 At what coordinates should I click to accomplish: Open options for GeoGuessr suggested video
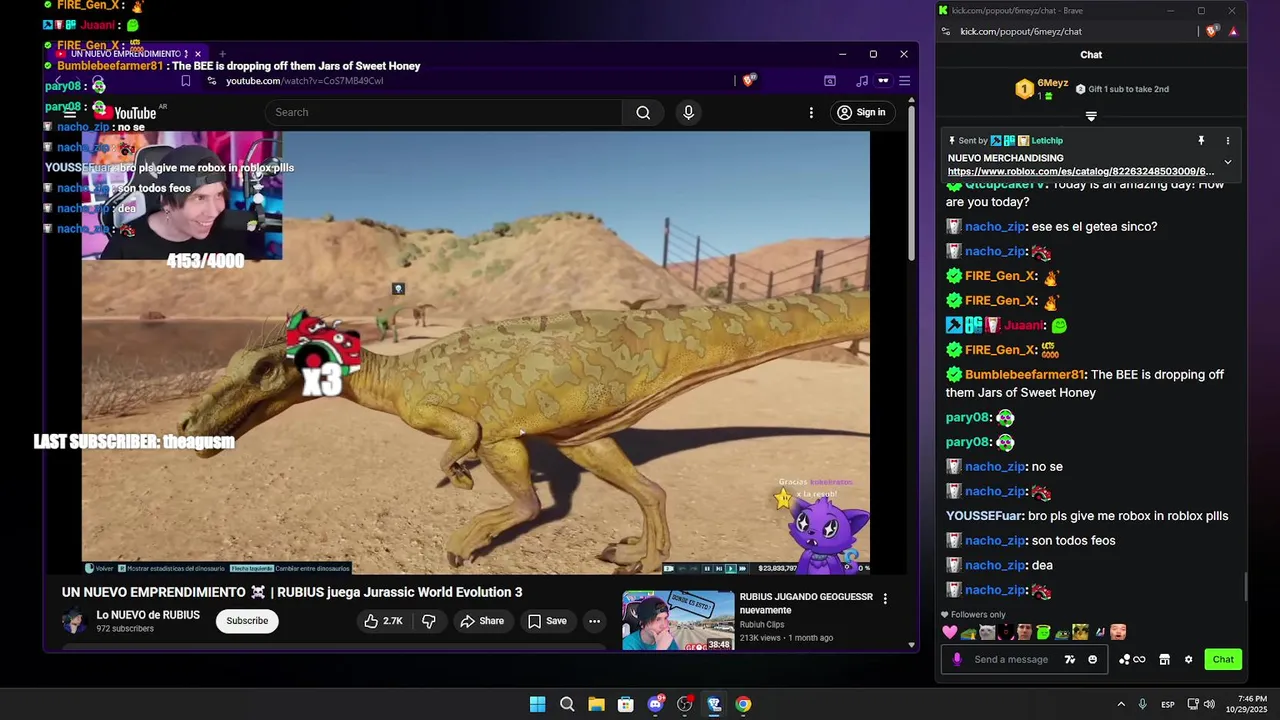(885, 598)
